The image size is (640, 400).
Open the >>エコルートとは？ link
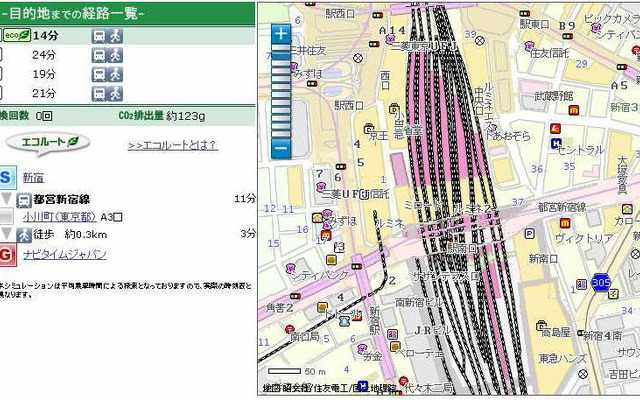pos(173,145)
